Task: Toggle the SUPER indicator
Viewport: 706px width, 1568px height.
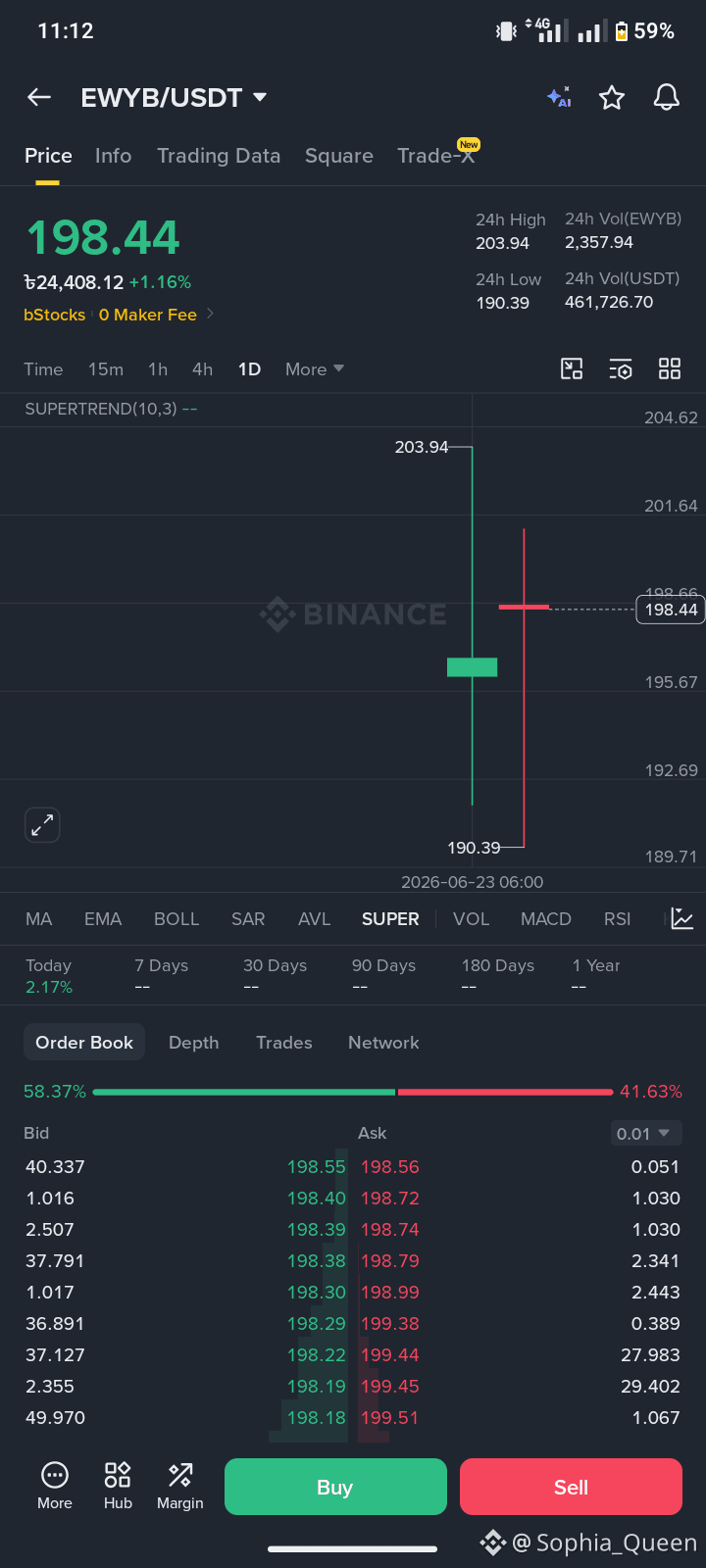Action: click(x=390, y=919)
